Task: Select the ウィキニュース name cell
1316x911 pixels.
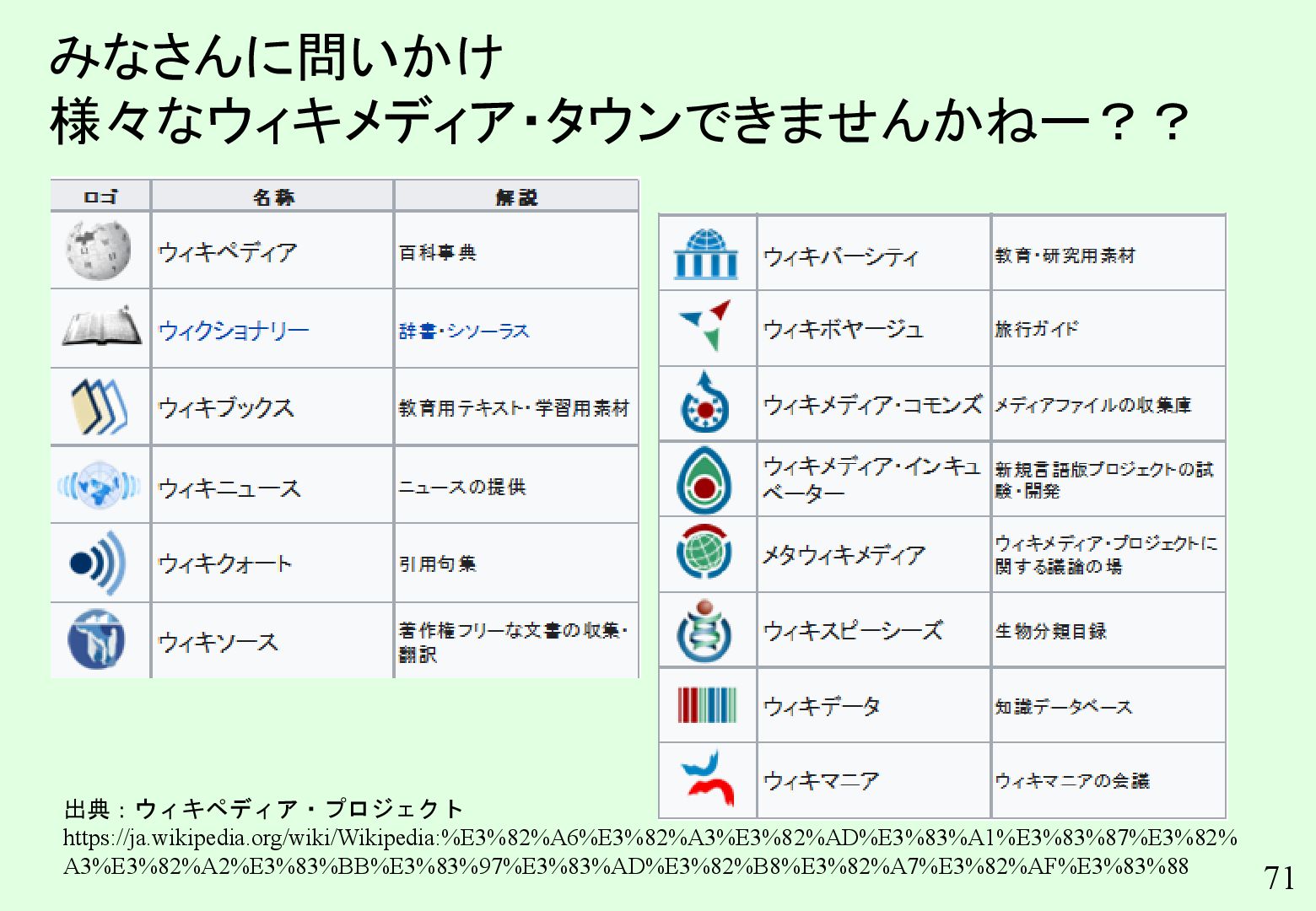Action: [x=272, y=486]
